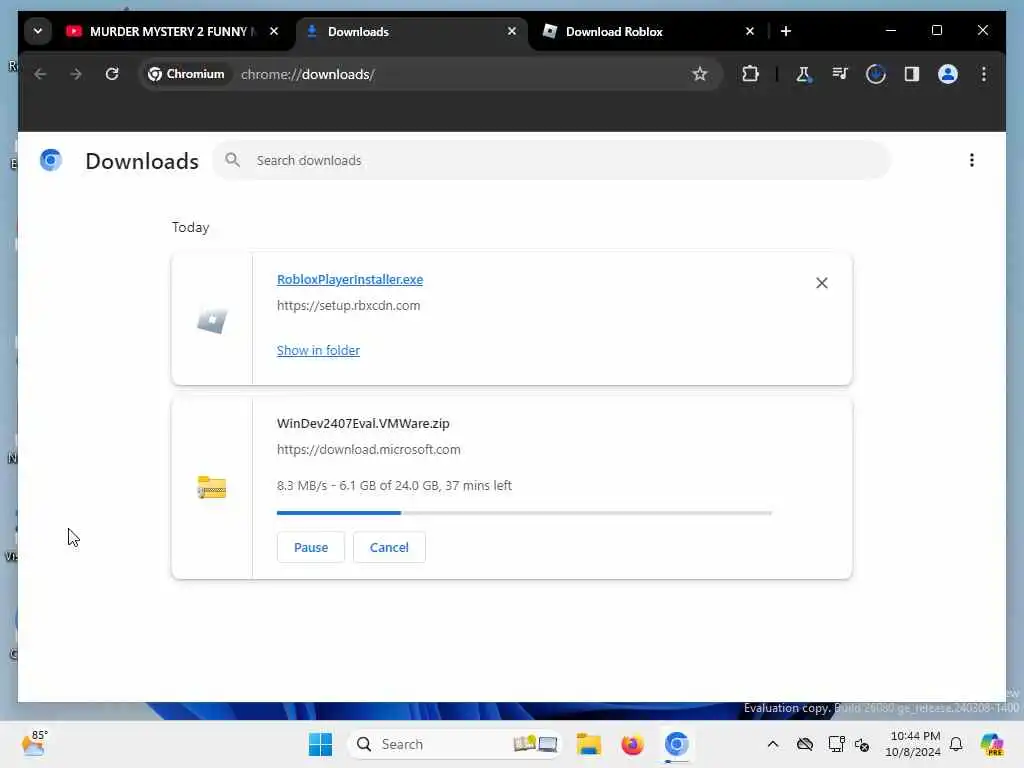1024x768 pixels.
Task: Open the clock and date flyout
Action: click(914, 744)
